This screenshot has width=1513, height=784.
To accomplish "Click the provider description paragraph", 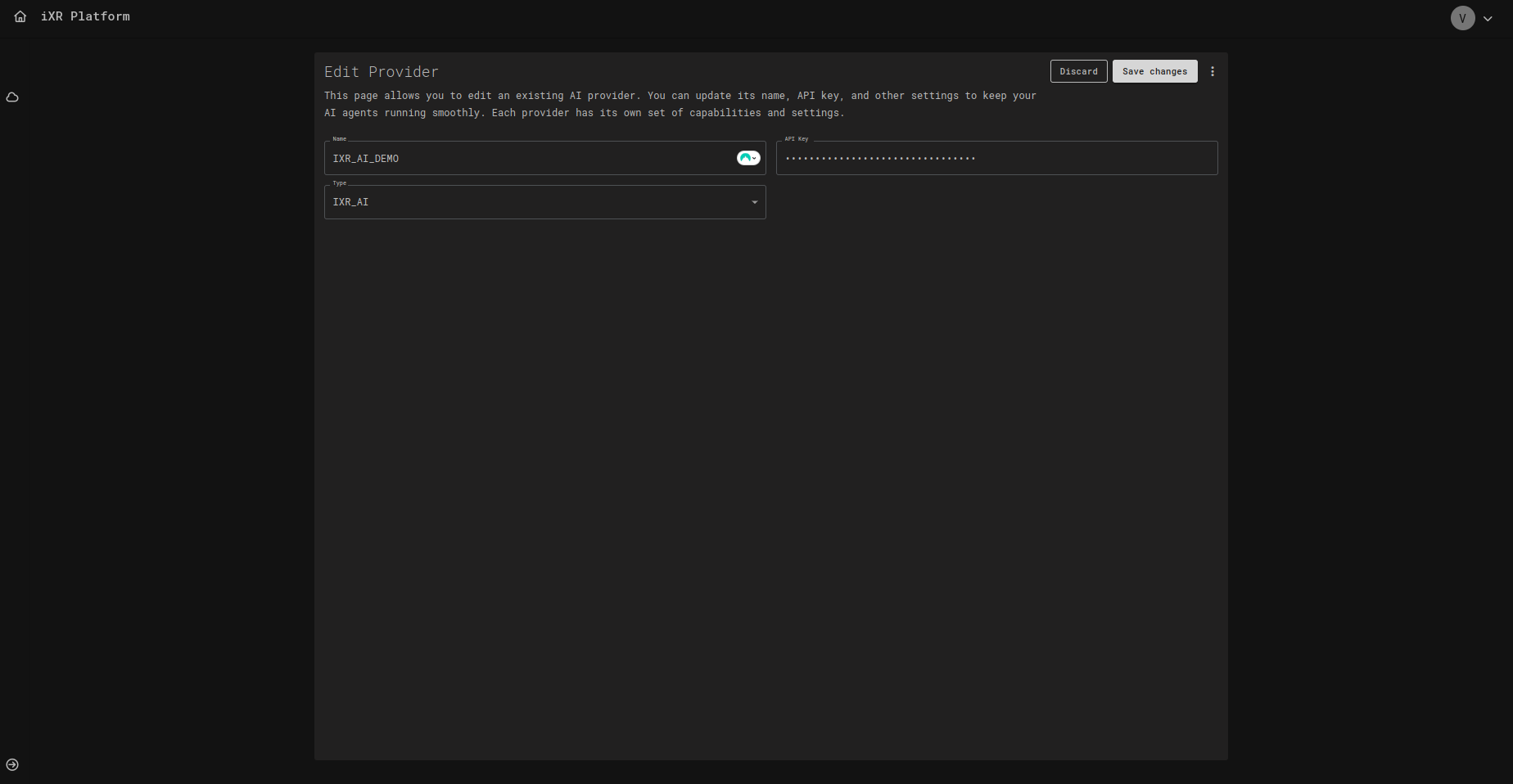I will (680, 104).
